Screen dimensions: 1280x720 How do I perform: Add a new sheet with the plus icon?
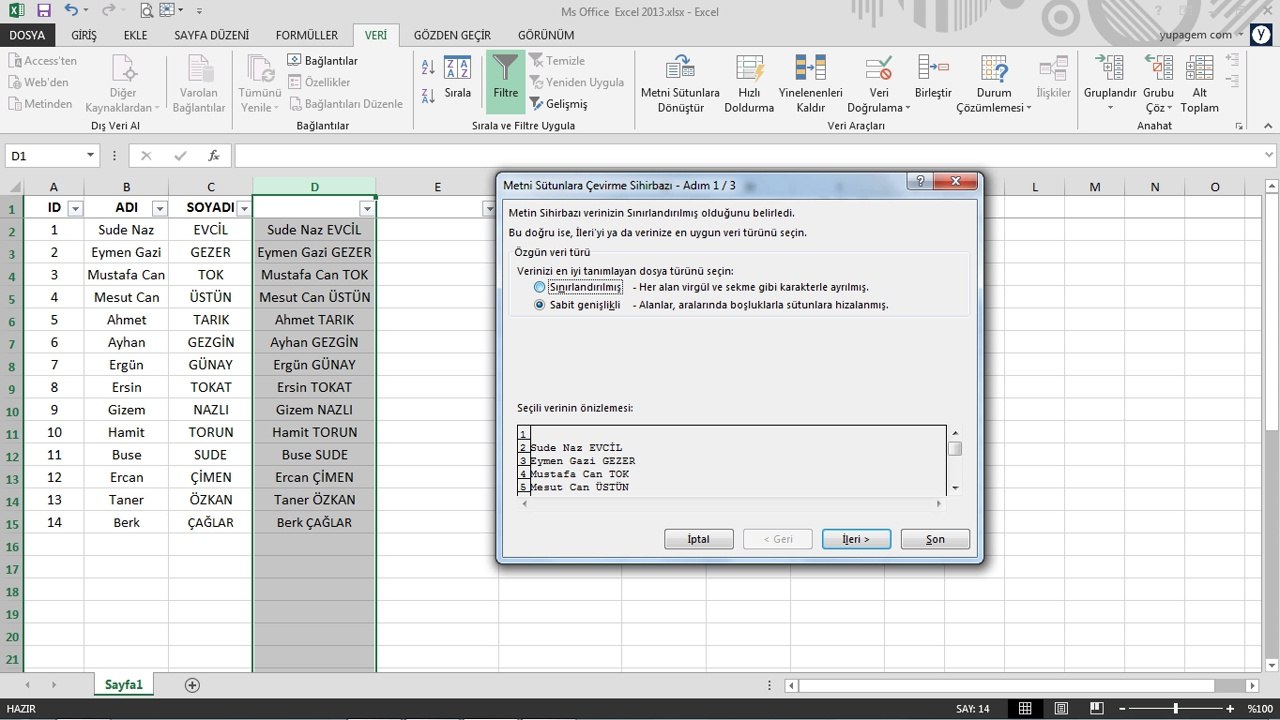pos(192,685)
